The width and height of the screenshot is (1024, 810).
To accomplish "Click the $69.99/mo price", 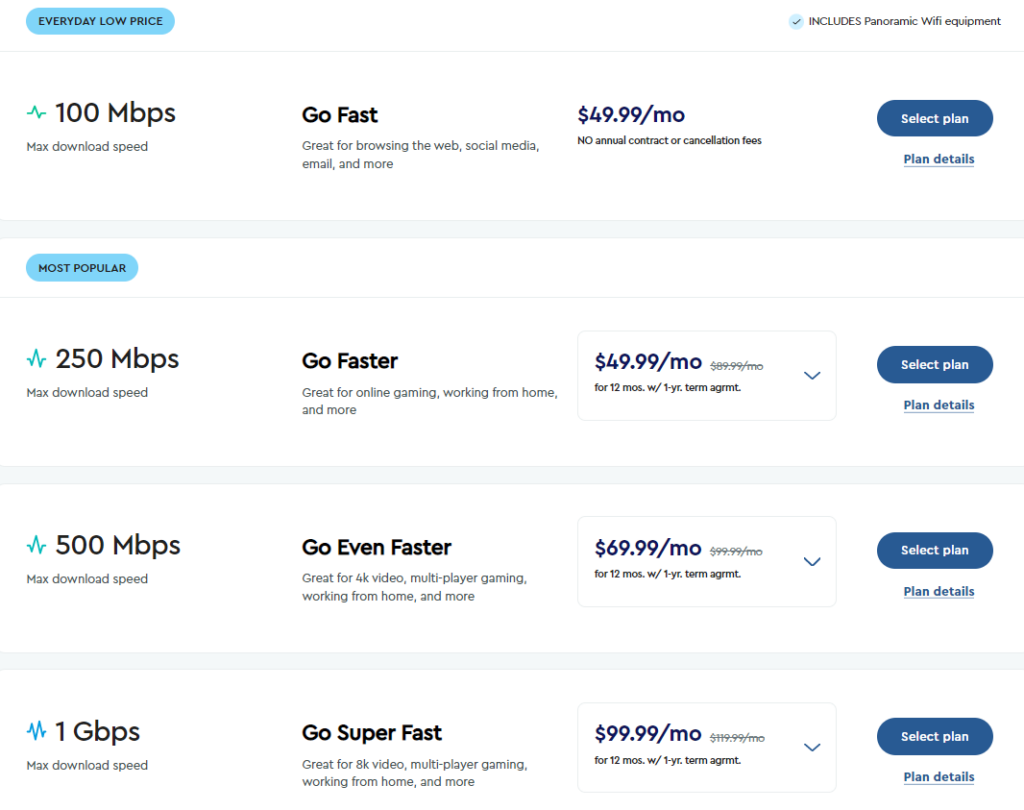I will pyautogui.click(x=648, y=547).
